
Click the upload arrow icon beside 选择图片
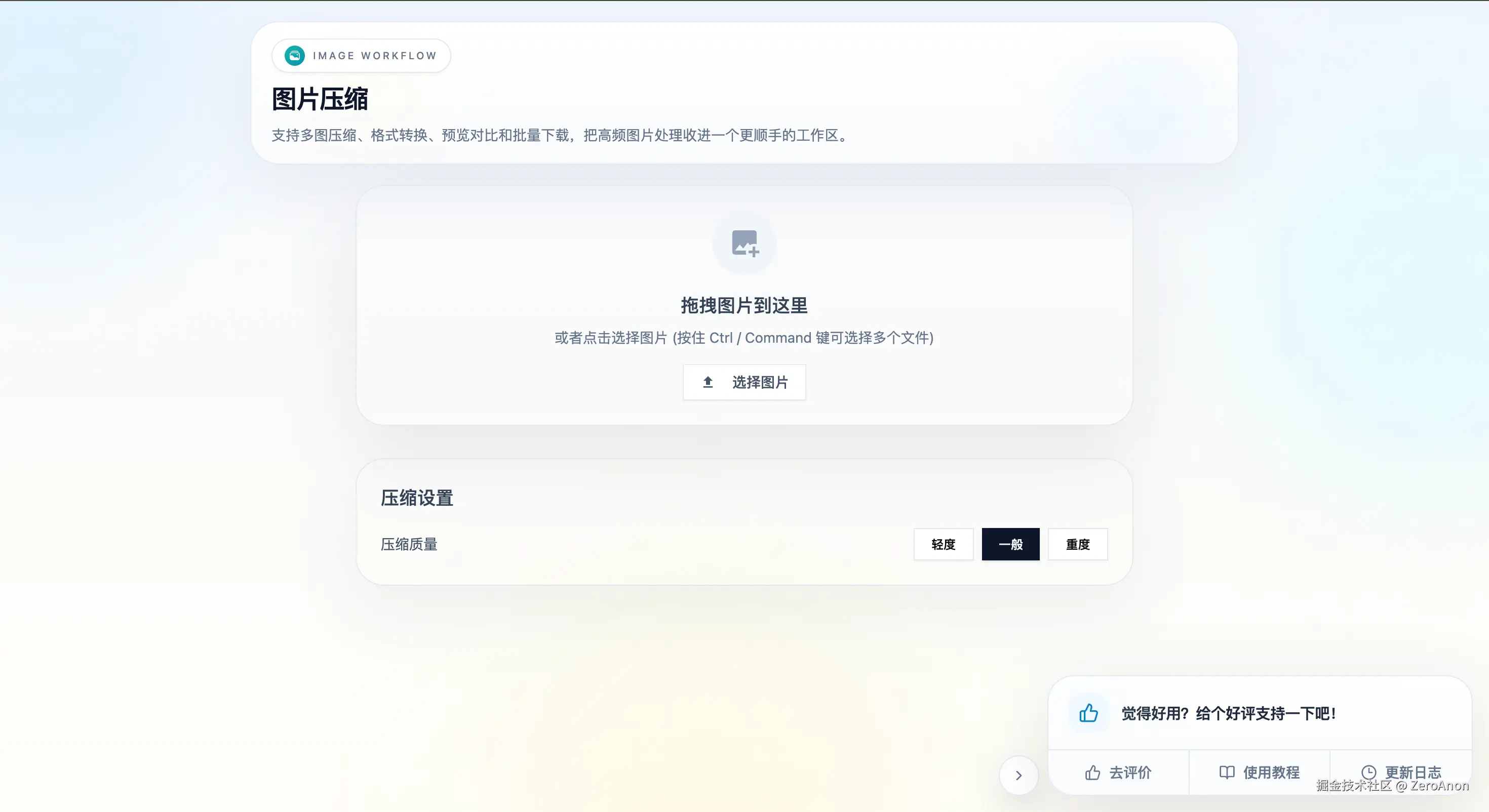(708, 382)
